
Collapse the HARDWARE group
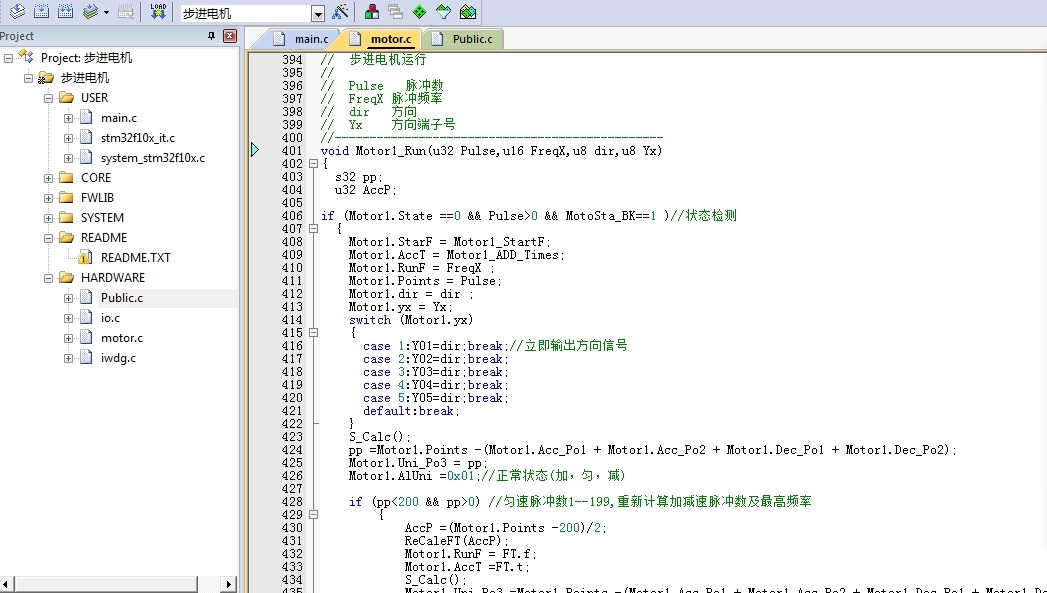click(48, 278)
